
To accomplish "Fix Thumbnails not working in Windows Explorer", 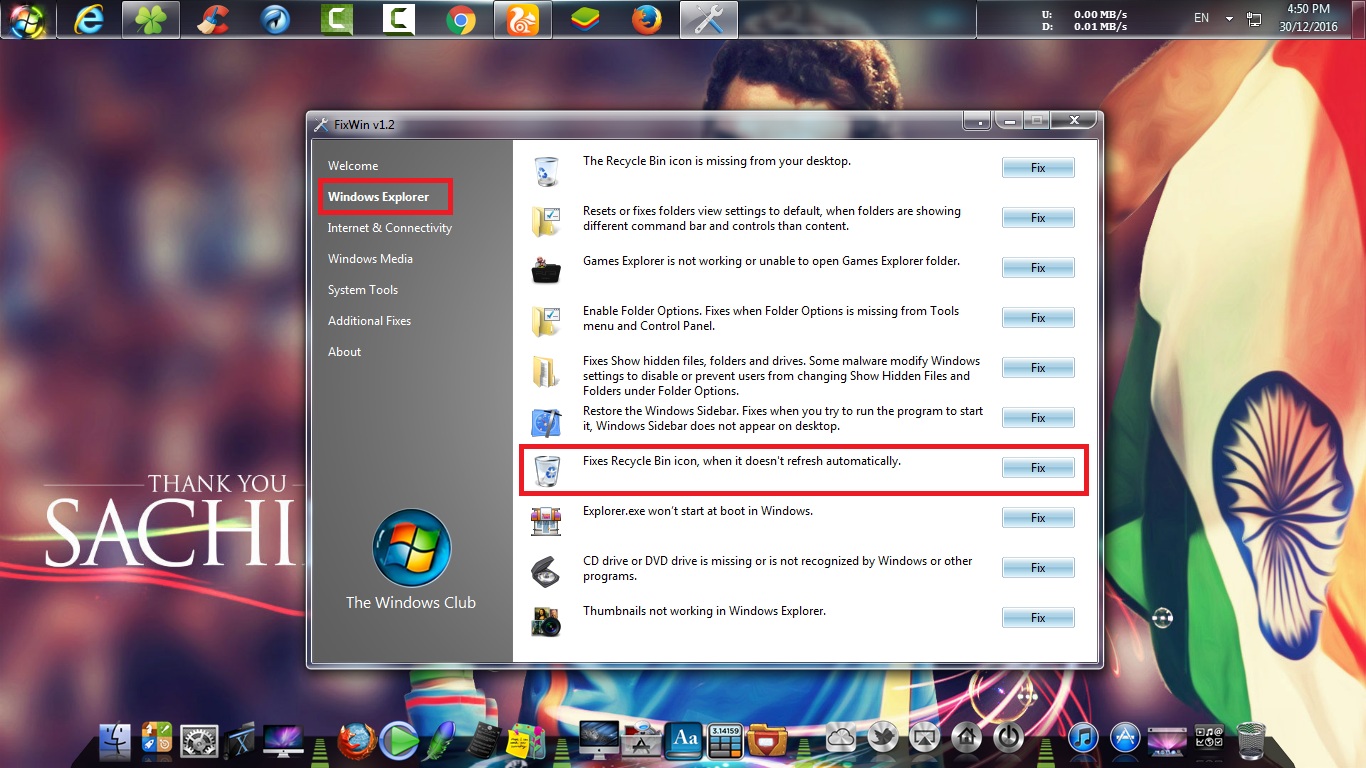I will pyautogui.click(x=1038, y=618).
